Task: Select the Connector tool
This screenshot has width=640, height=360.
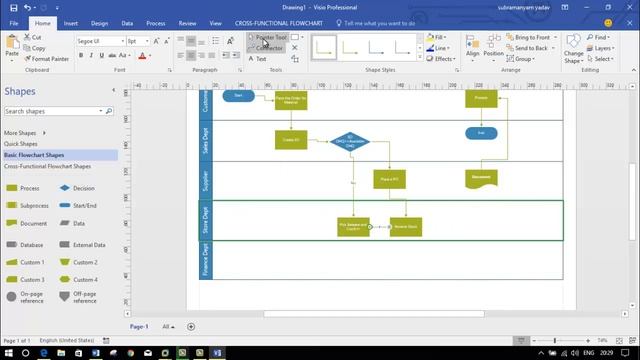Action: pos(266,48)
